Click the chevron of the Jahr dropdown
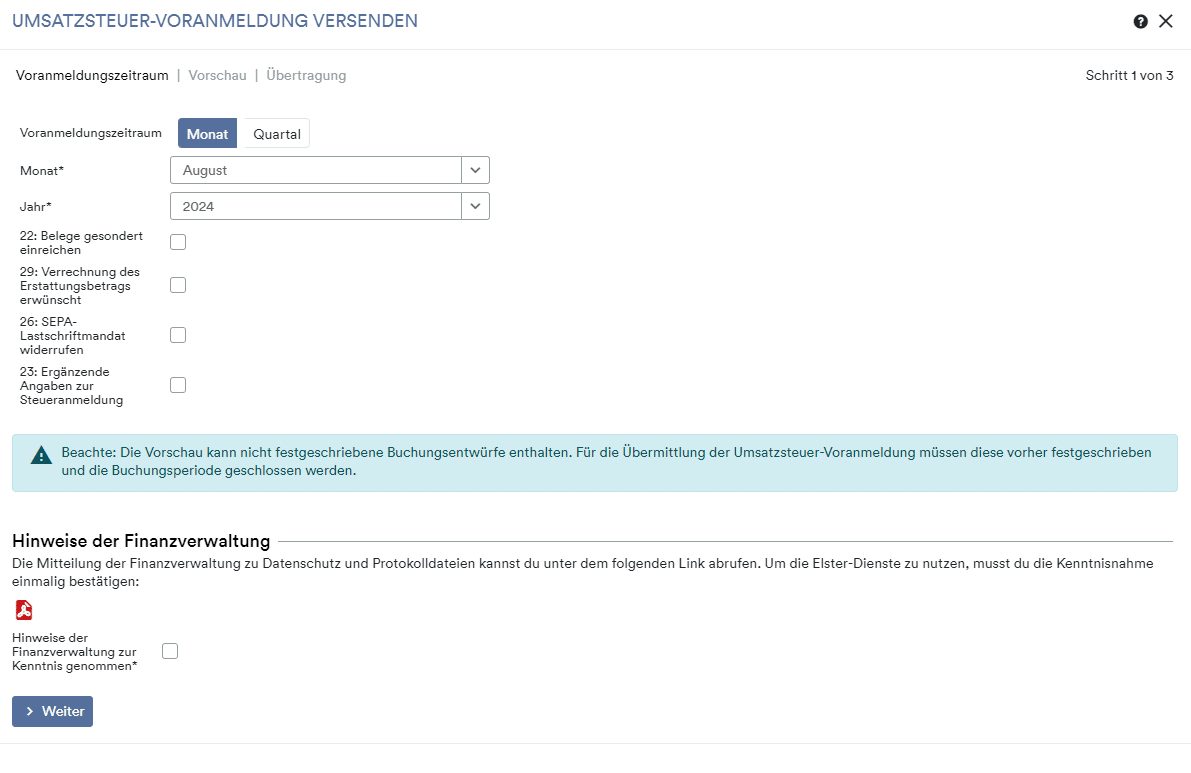 pyautogui.click(x=475, y=207)
